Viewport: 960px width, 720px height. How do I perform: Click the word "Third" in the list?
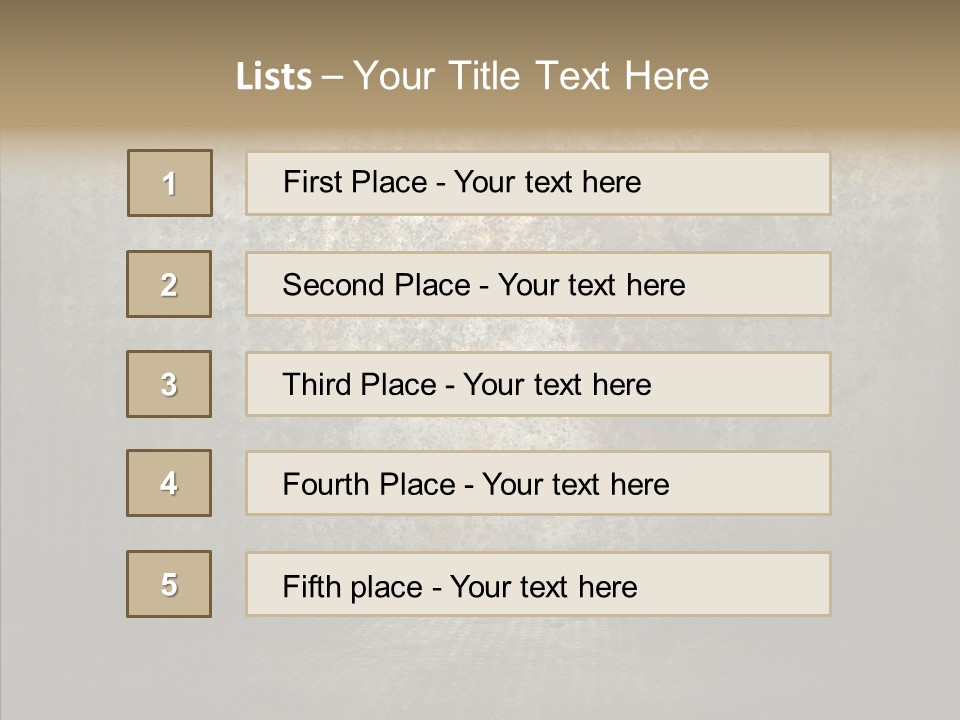coord(318,385)
